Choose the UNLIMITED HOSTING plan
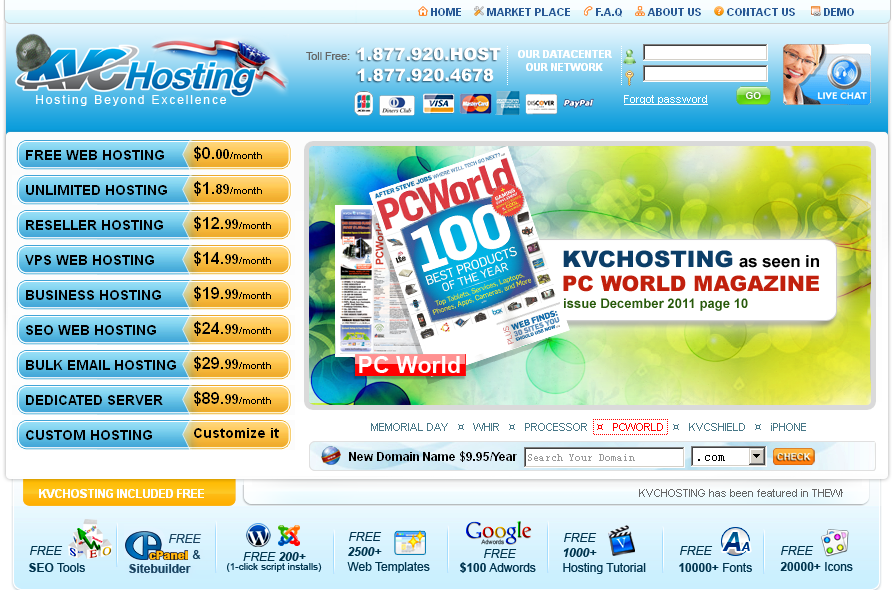Image resolution: width=895 pixels, height=590 pixels. pyautogui.click(x=154, y=189)
